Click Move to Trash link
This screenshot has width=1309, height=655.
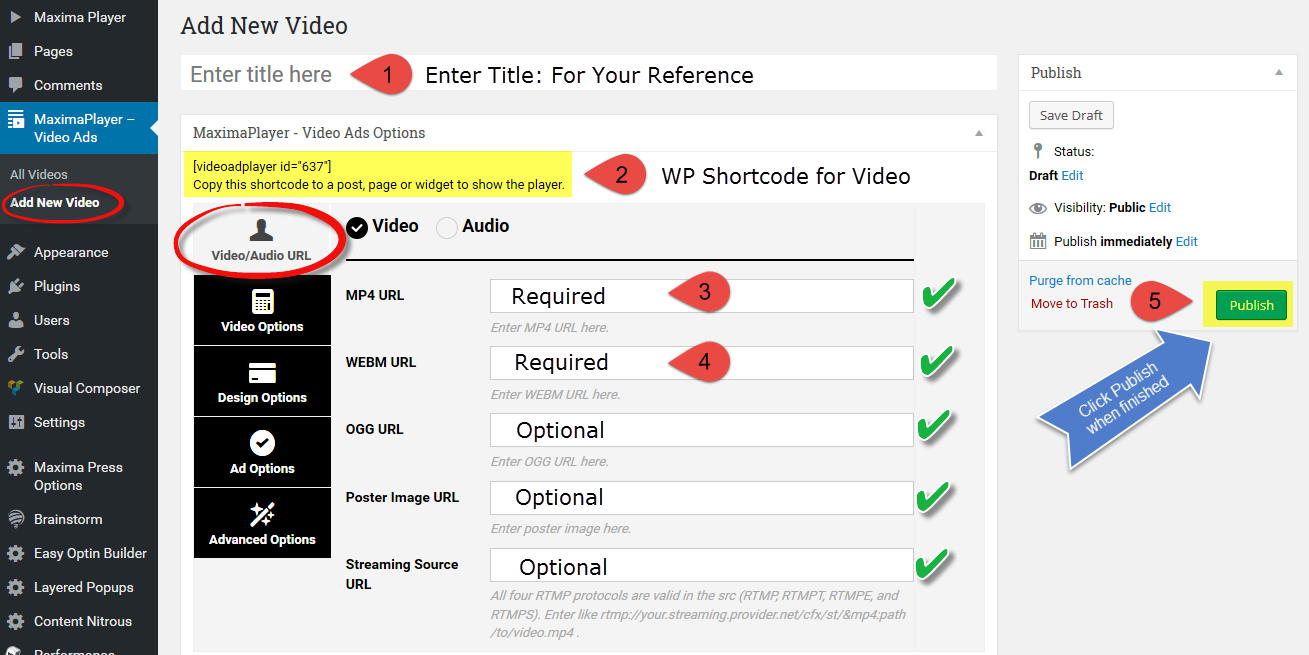[1071, 303]
